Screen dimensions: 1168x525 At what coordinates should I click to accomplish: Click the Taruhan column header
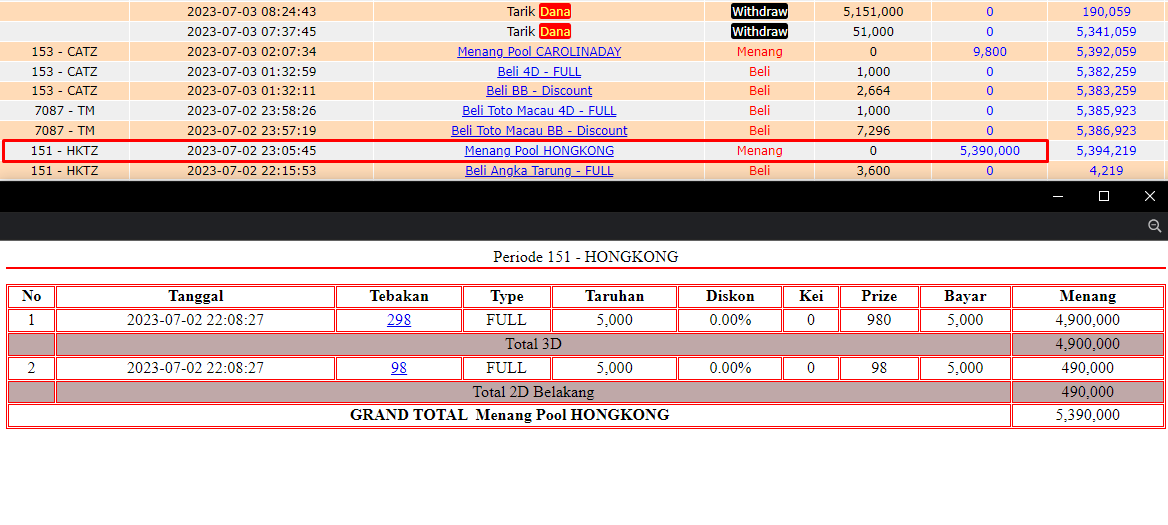click(x=615, y=296)
